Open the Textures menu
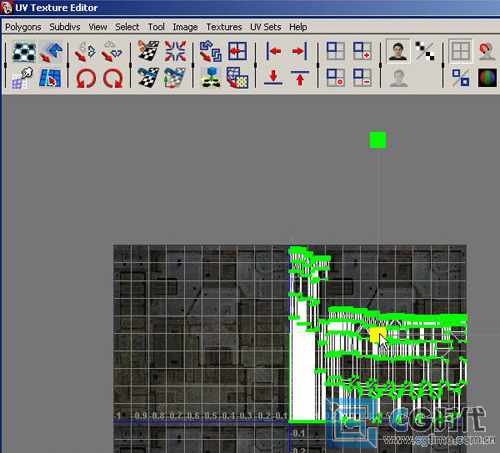Viewport: 500px width, 453px height. pyautogui.click(x=224, y=27)
